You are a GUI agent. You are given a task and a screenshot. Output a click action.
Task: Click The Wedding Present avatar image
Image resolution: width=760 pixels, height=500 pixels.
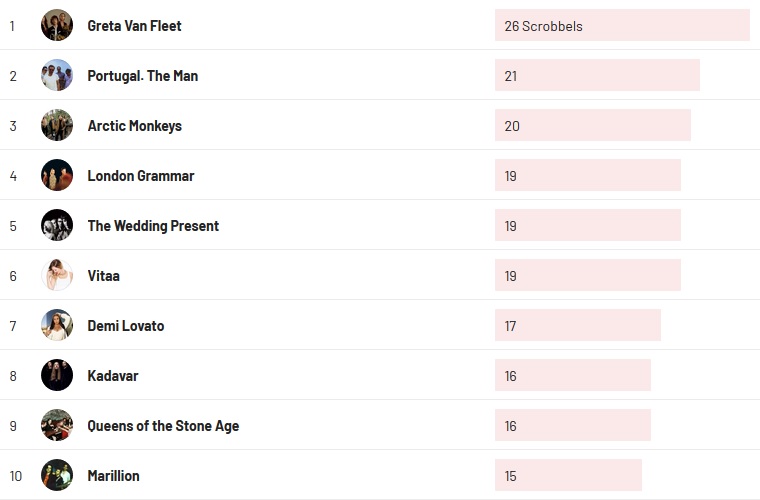tap(57, 225)
